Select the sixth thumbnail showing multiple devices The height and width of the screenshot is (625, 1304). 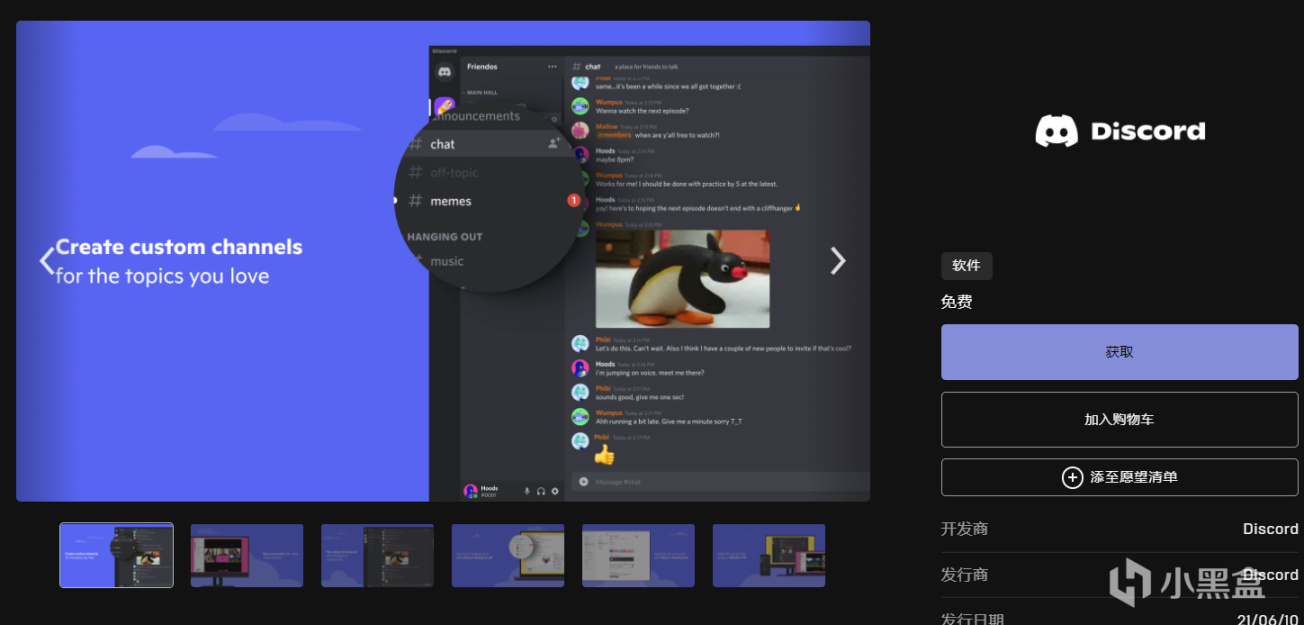pos(769,555)
